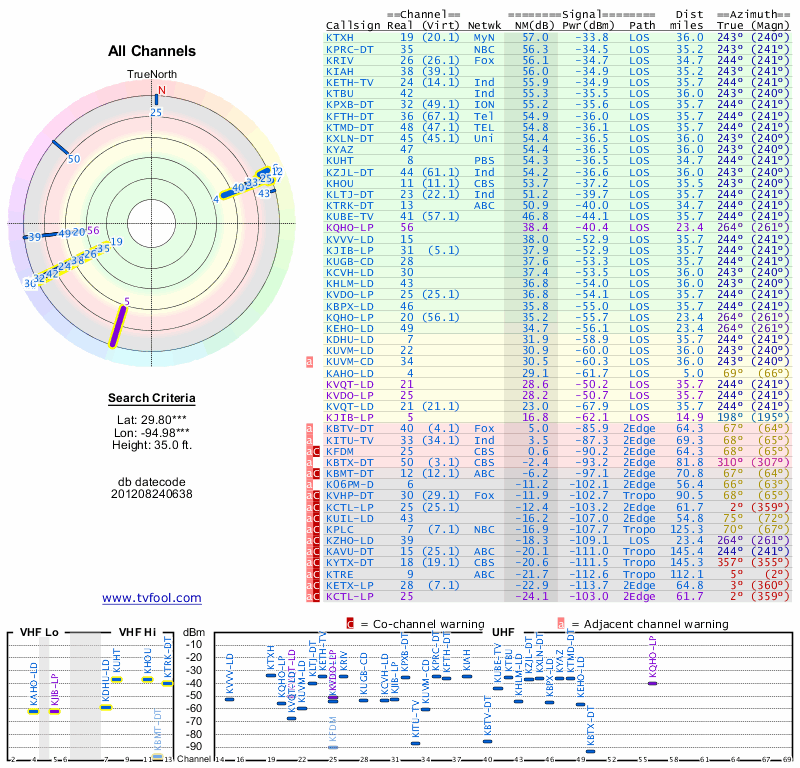800x768 pixels.
Task: Select the KHOU callsign row
Action: (339, 183)
